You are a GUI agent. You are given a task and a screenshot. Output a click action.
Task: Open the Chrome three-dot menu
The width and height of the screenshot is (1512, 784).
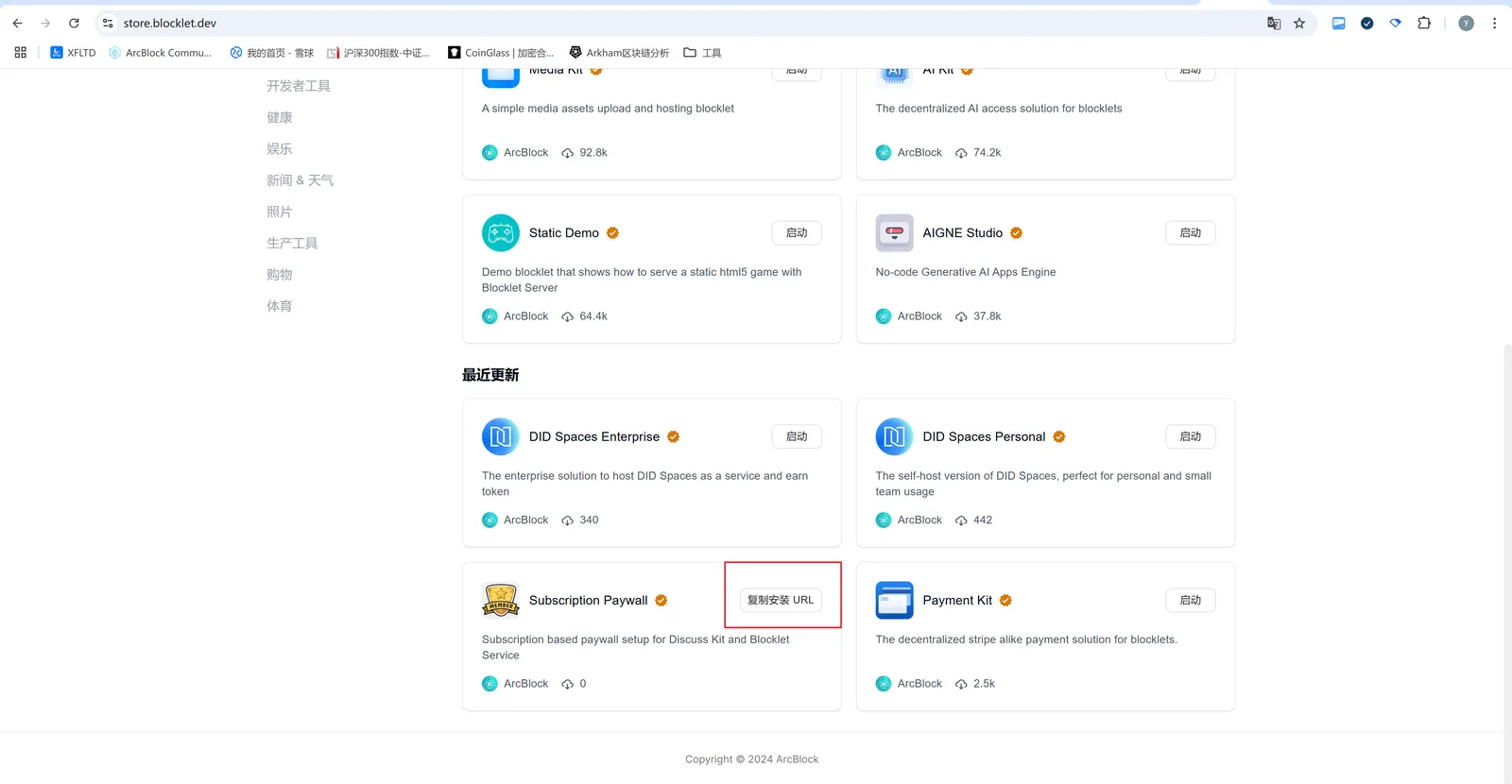click(1494, 23)
